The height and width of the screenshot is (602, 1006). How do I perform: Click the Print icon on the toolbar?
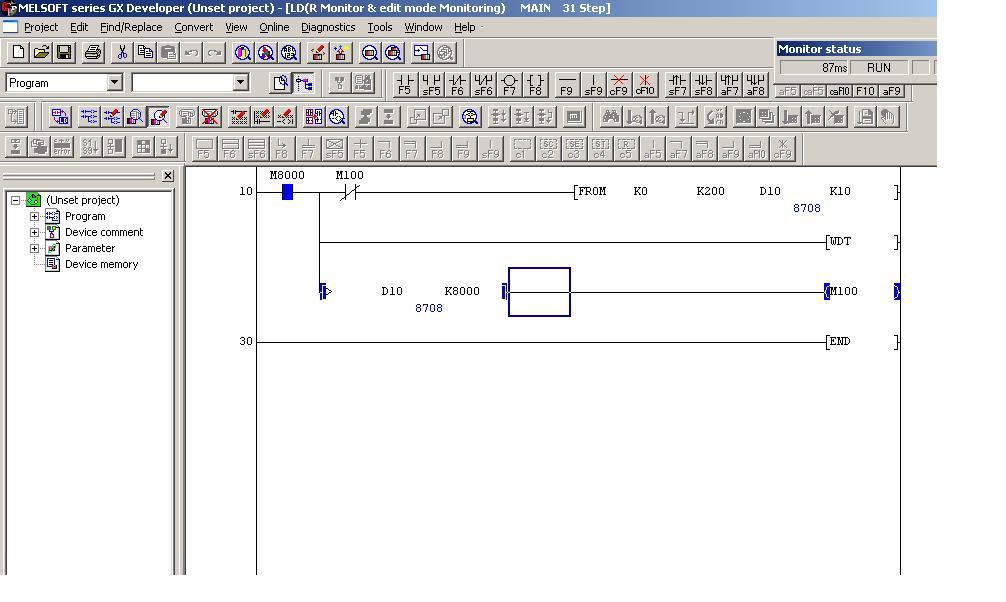click(92, 53)
